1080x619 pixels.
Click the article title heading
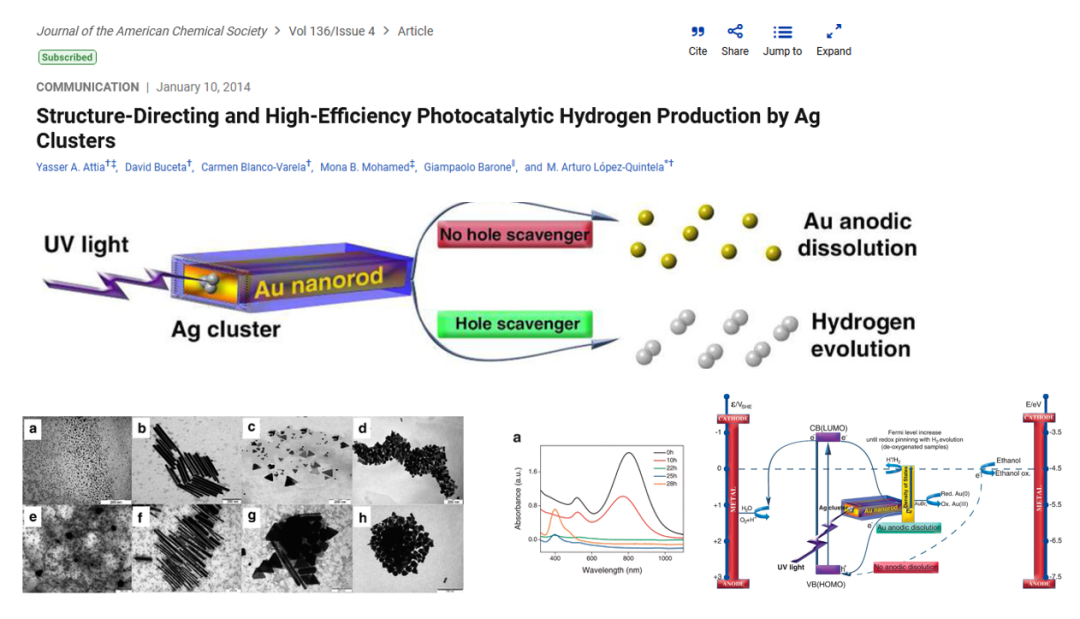click(x=428, y=127)
